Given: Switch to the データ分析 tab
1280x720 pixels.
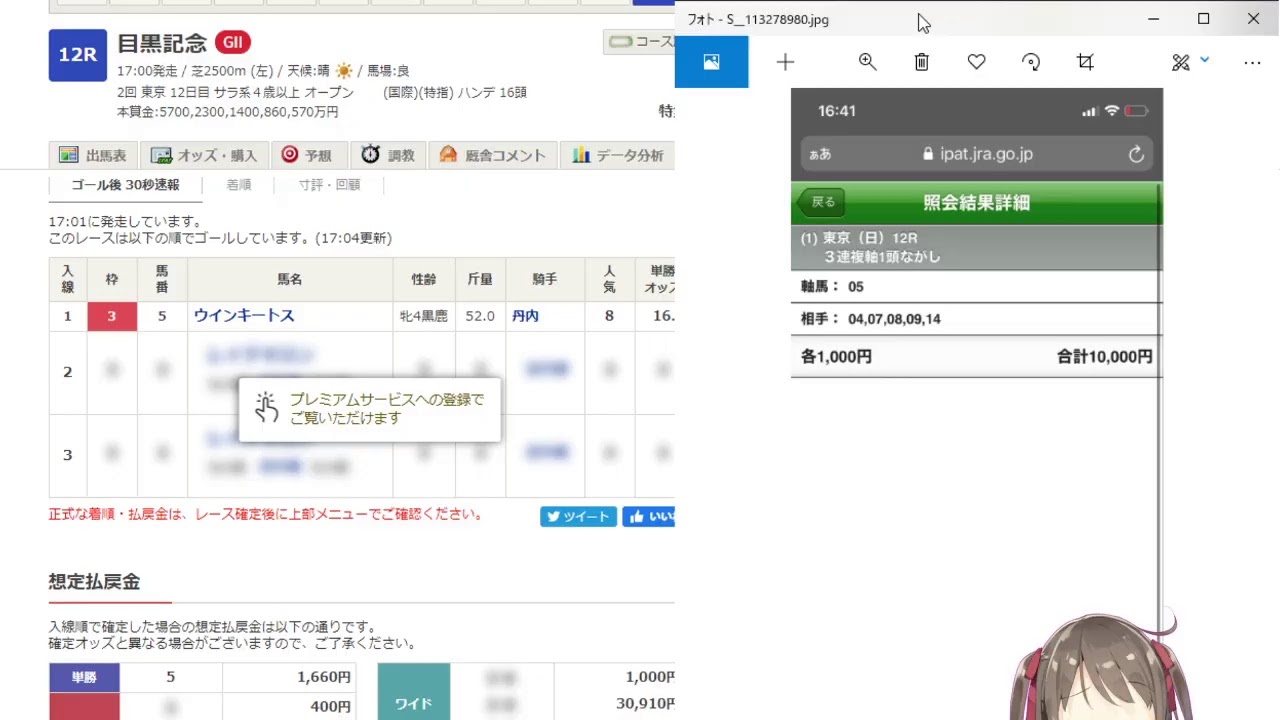Looking at the screenshot, I should pos(617,155).
